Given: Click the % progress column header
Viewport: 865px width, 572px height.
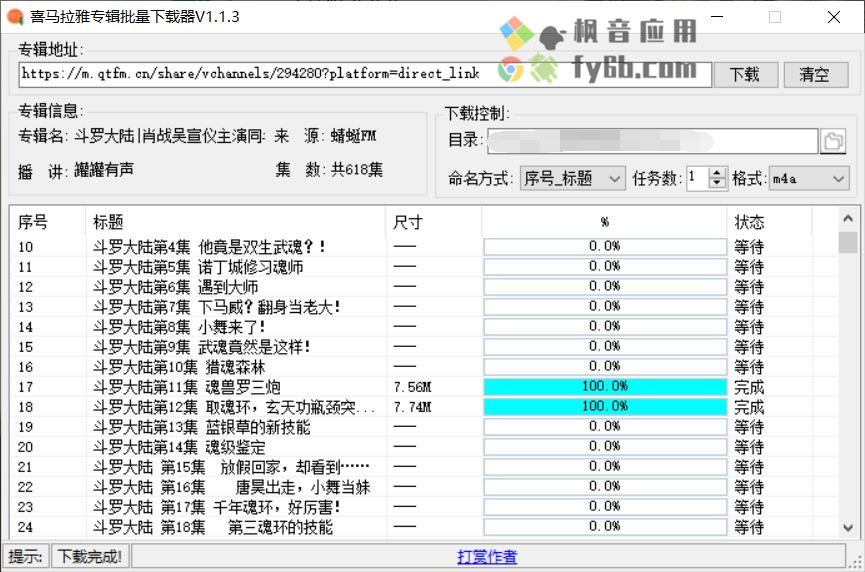Looking at the screenshot, I should tap(605, 222).
